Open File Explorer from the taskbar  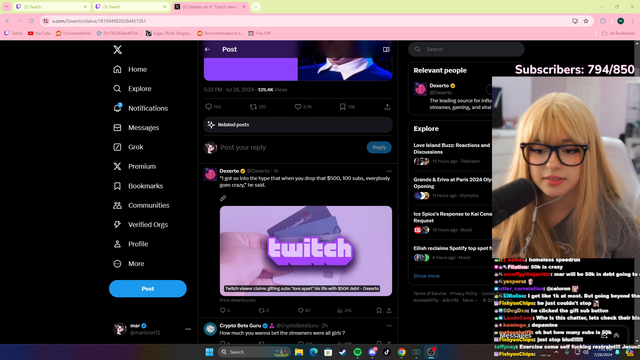(x=299, y=352)
